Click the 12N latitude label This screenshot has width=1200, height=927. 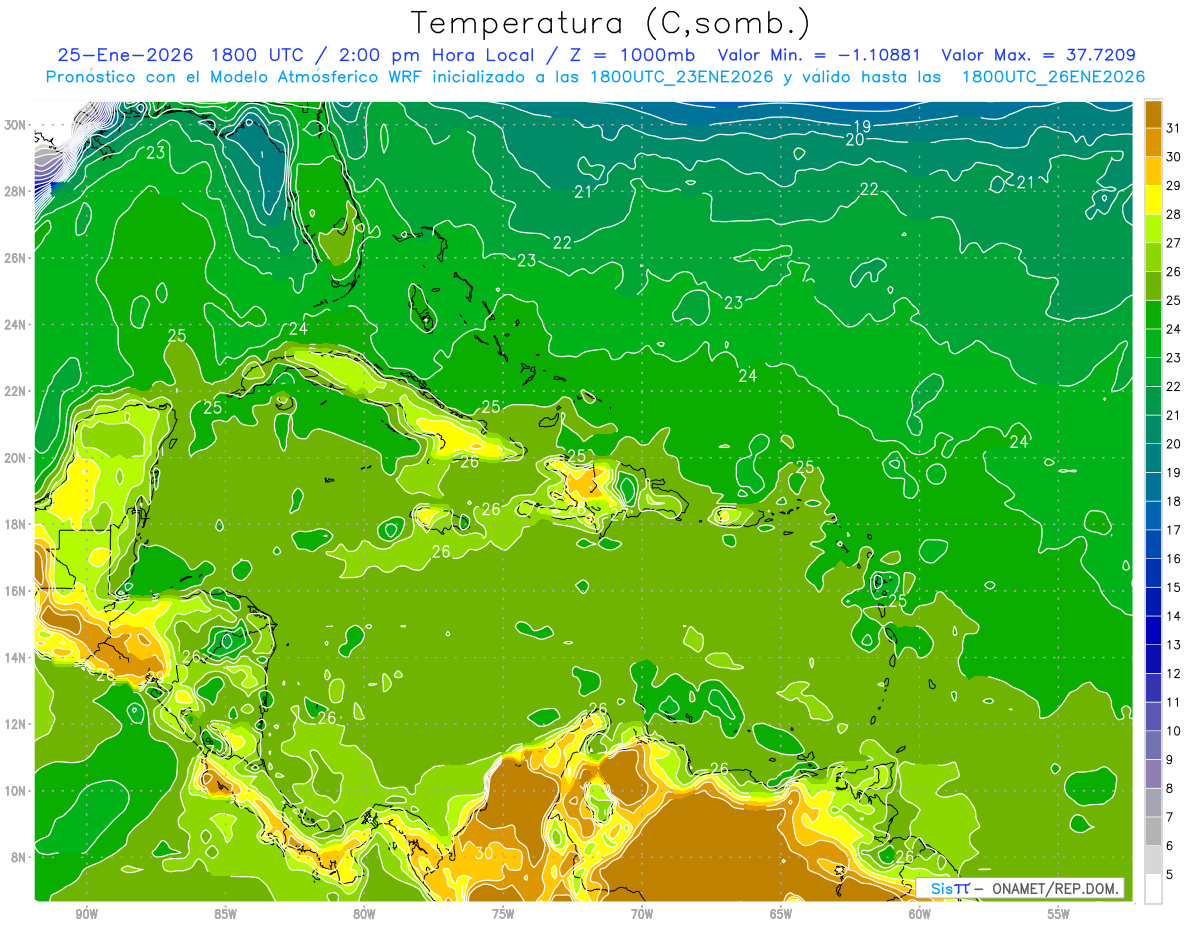16,724
